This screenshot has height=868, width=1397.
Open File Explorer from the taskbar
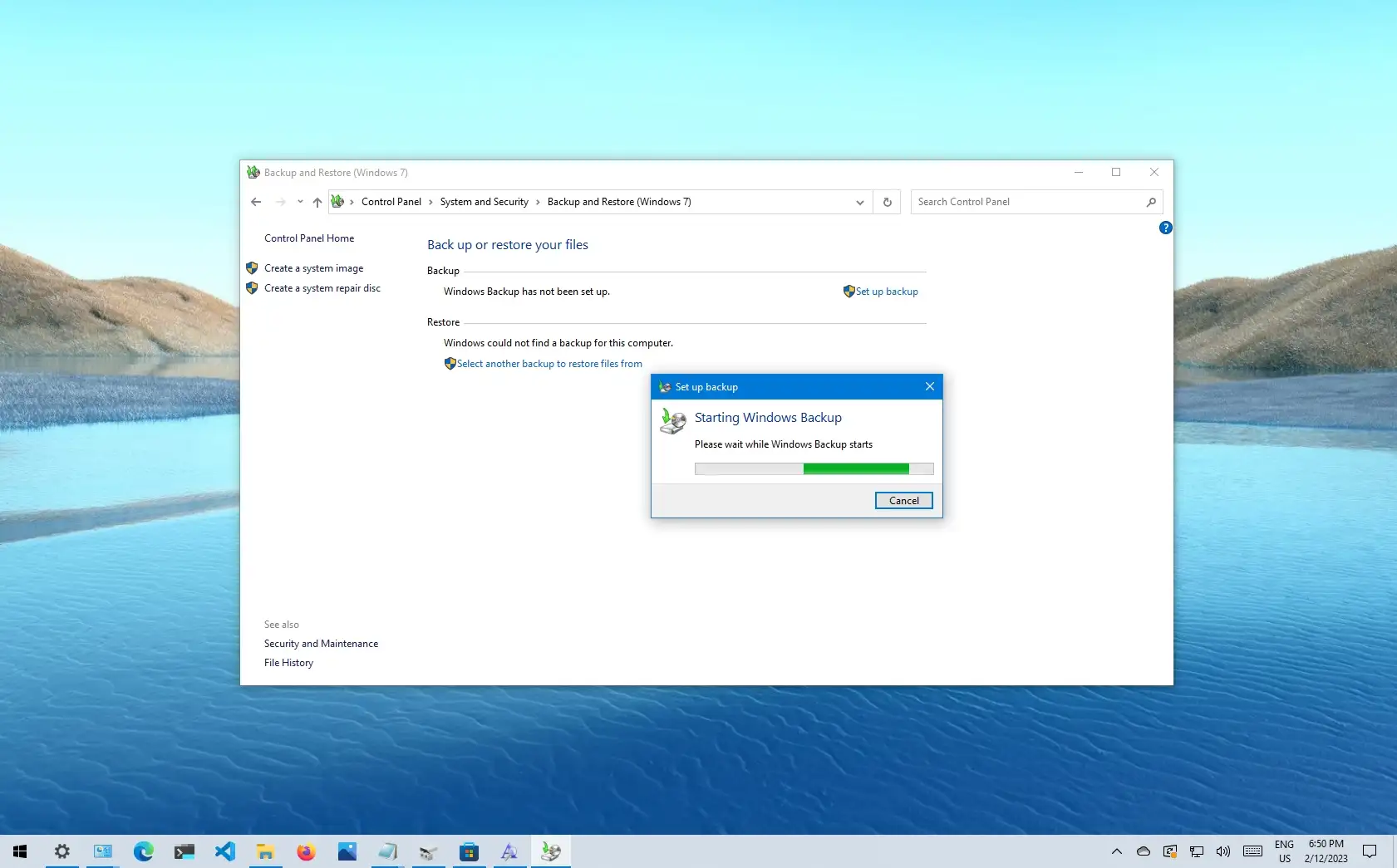(x=265, y=851)
